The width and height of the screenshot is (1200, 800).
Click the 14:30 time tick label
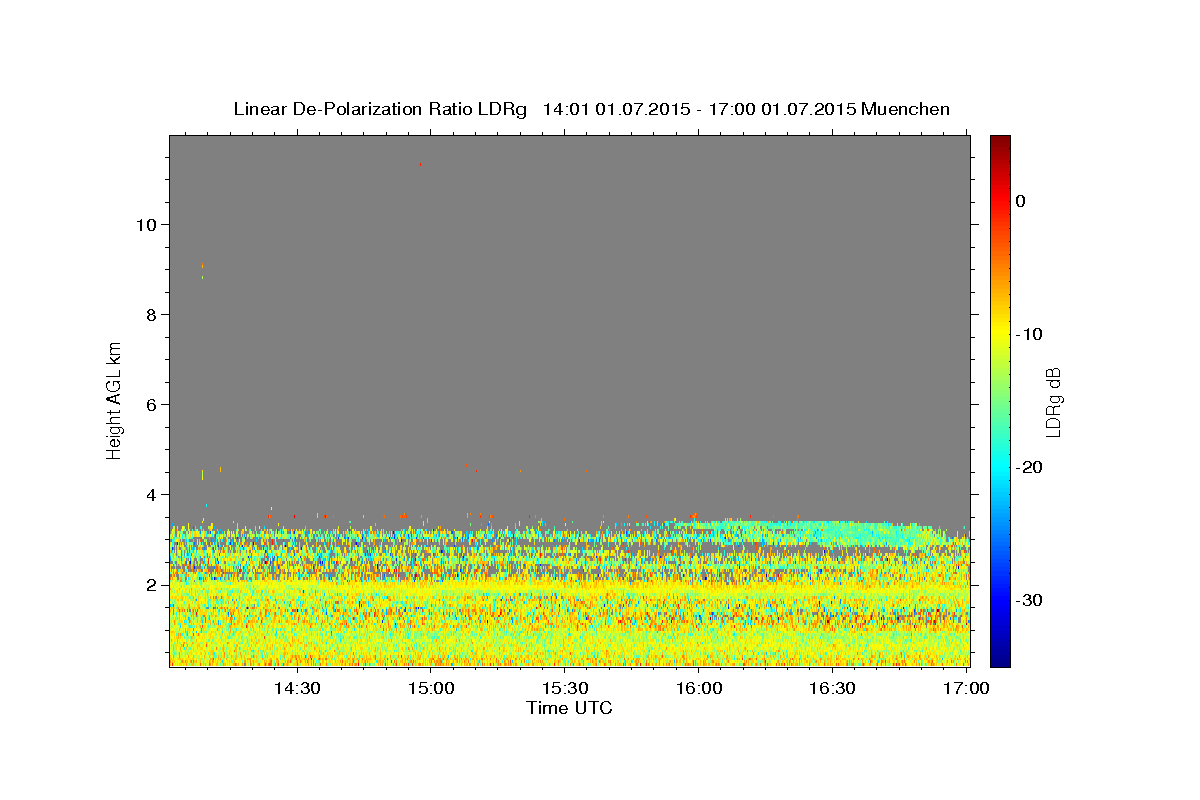coord(297,689)
